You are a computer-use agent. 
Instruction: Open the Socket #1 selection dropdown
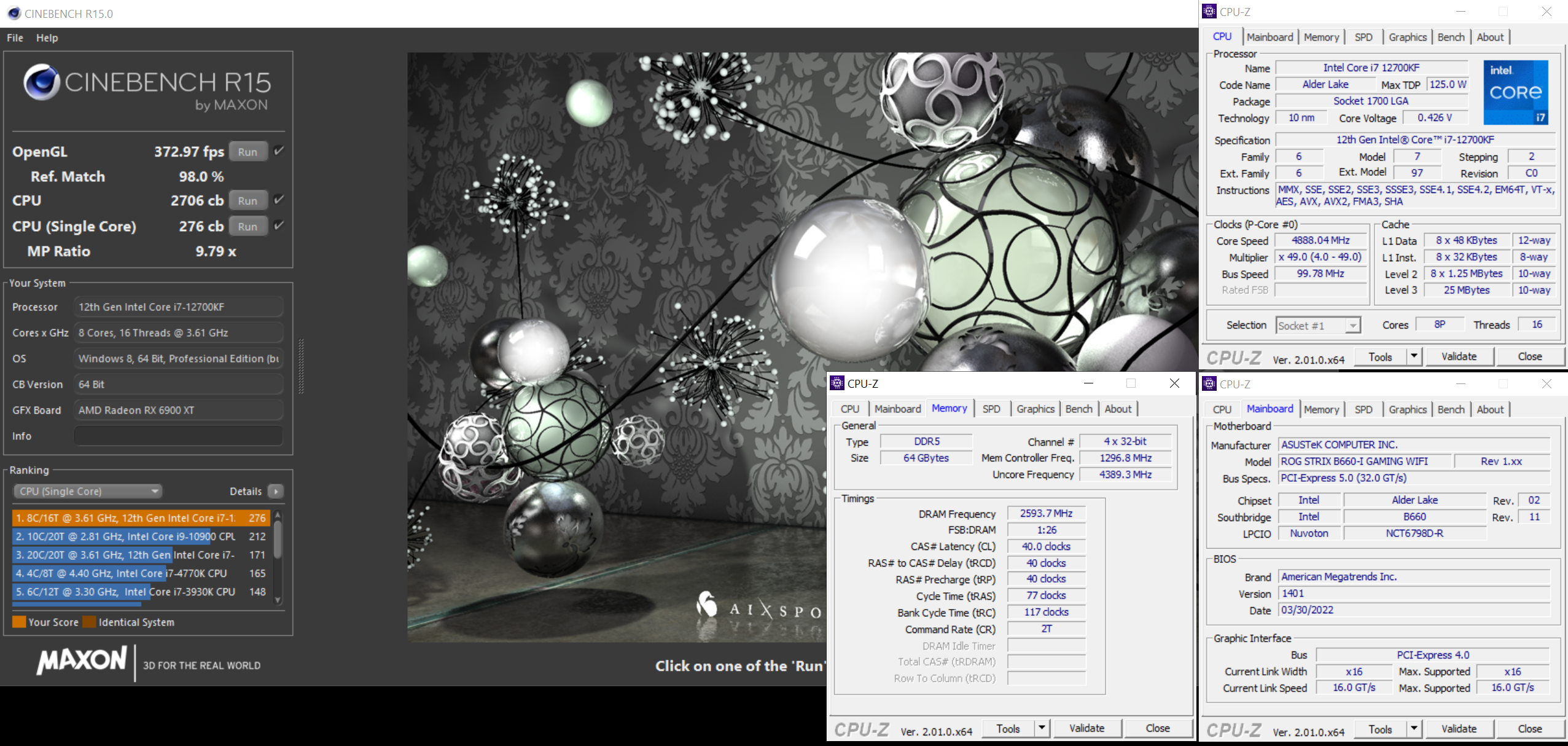[x=1318, y=325]
